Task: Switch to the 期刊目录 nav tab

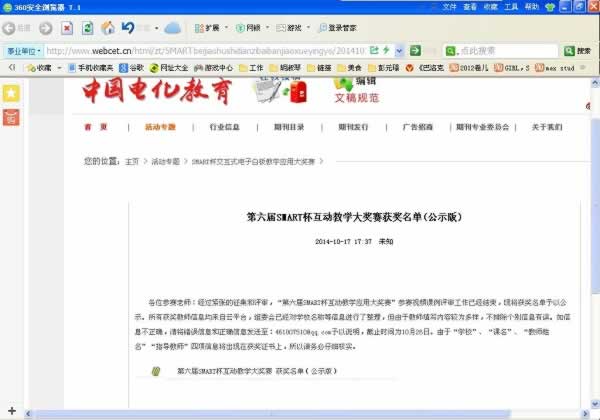Action: point(289,127)
